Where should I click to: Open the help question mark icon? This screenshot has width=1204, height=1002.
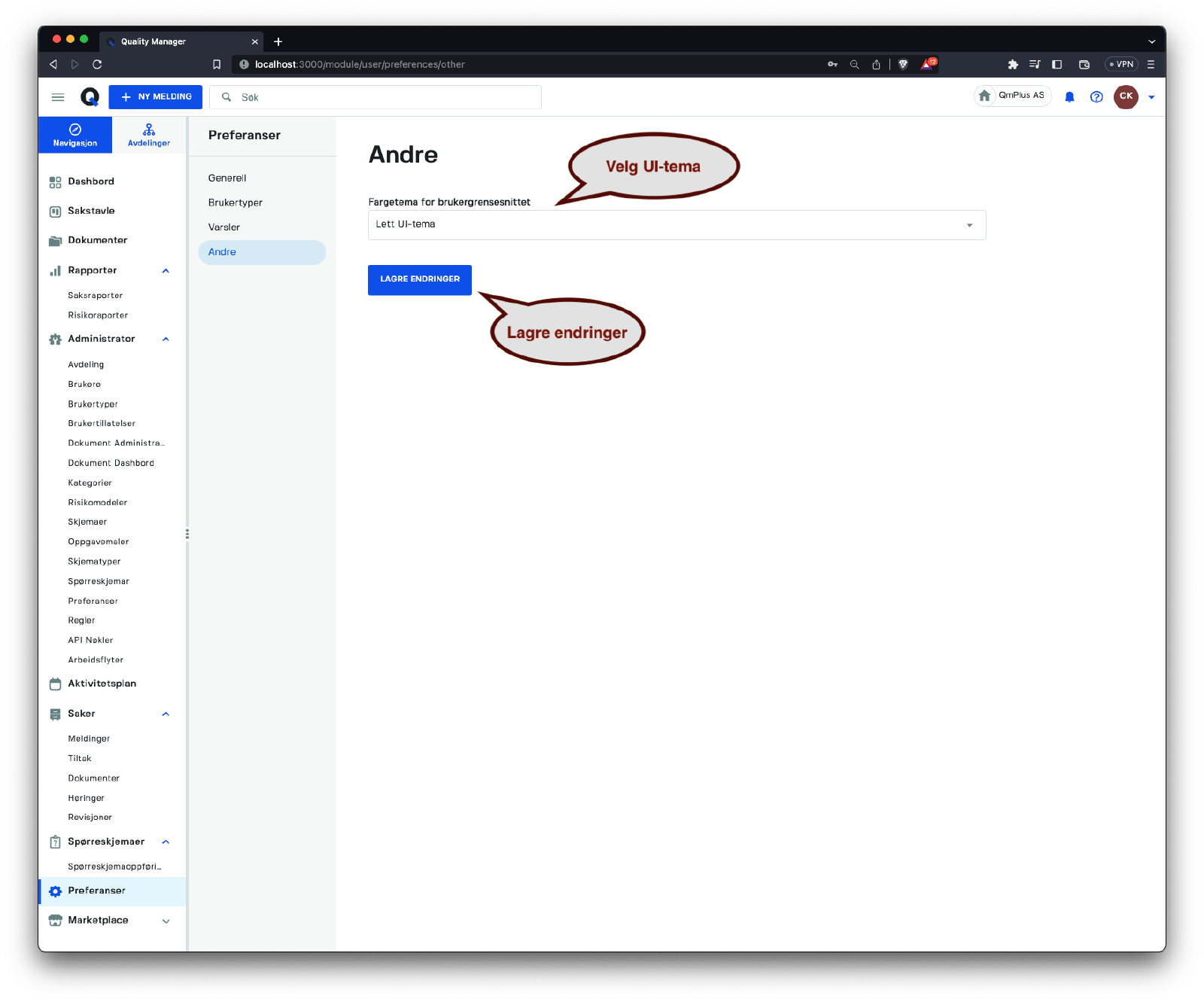tap(1096, 97)
